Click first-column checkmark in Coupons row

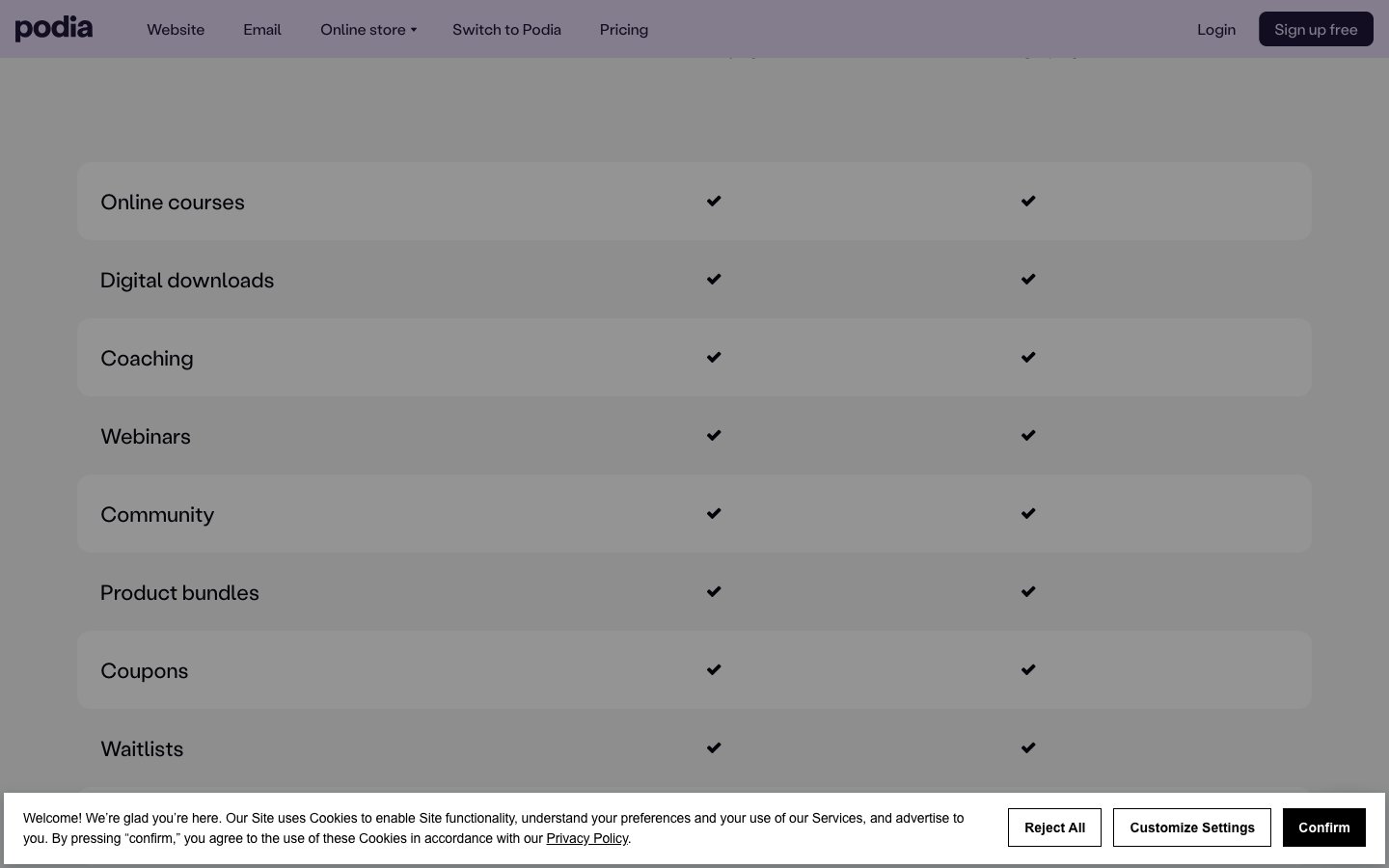pyautogui.click(x=714, y=669)
